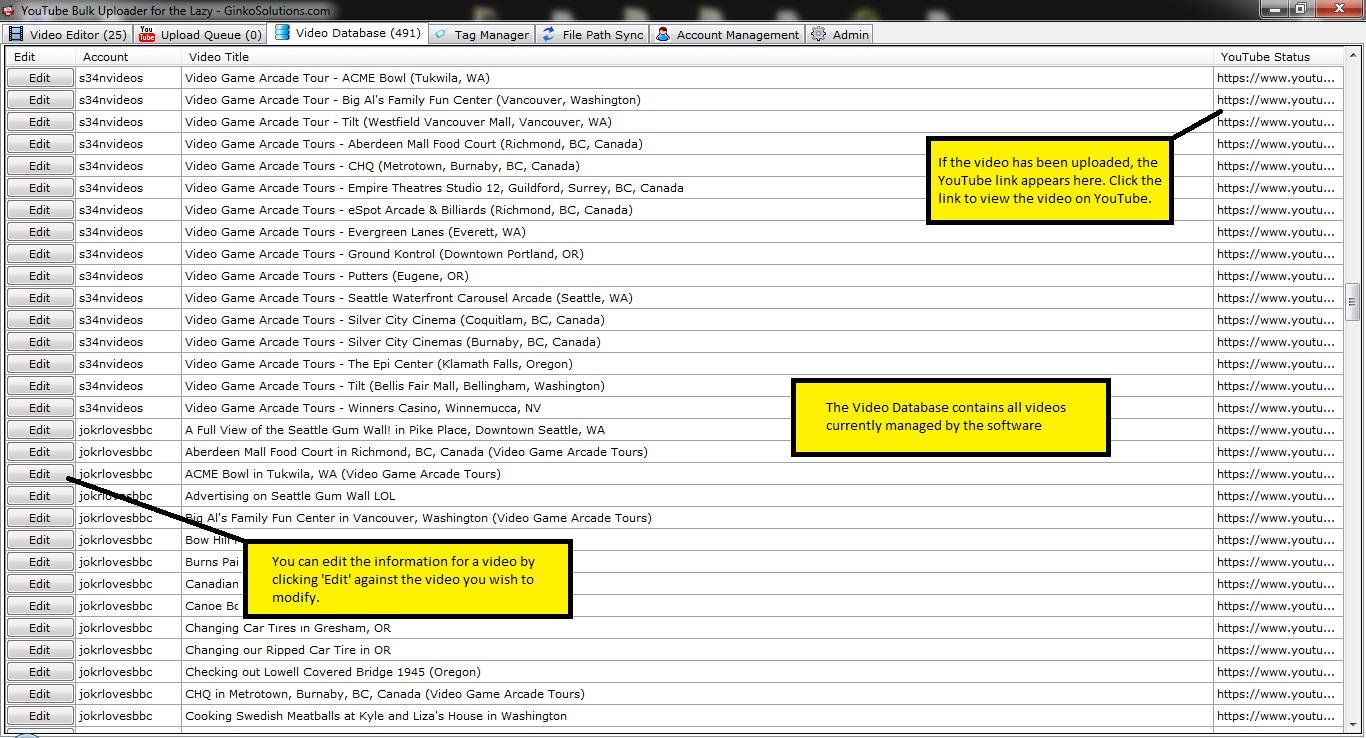Edit the Winners Casino, Winnemucca, NV video
This screenshot has width=1366, height=738.
click(x=40, y=408)
